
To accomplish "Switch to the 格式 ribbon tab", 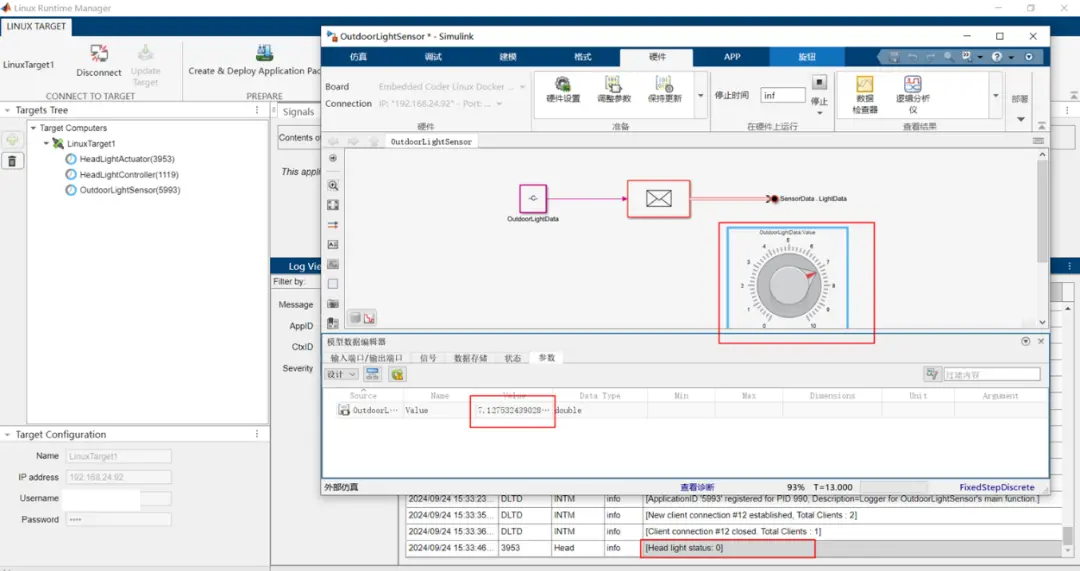I will [x=583, y=57].
